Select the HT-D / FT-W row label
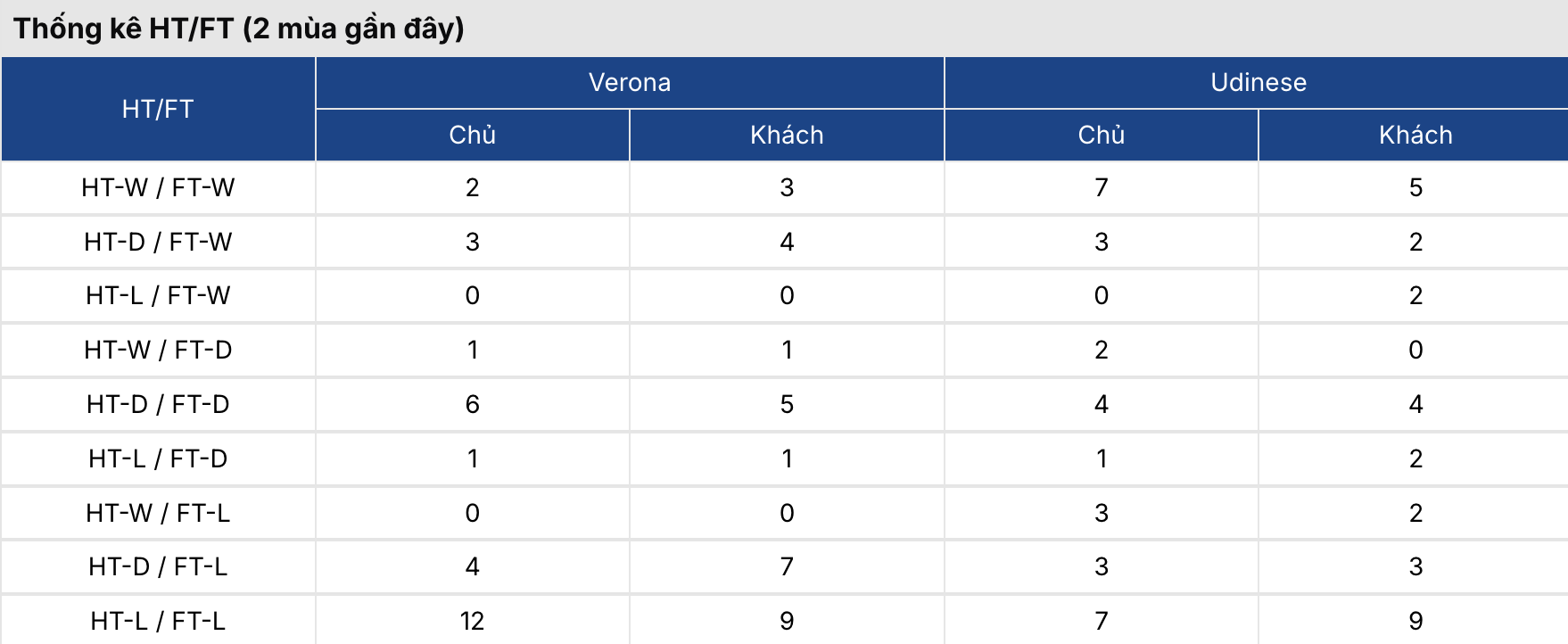 point(158,242)
